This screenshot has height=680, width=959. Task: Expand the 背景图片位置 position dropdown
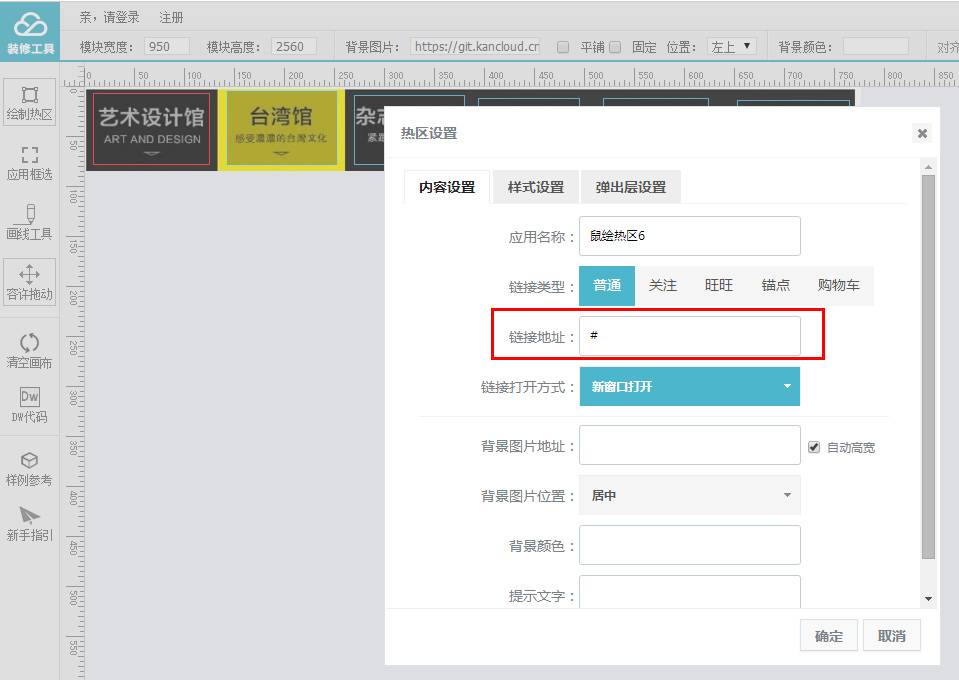690,495
